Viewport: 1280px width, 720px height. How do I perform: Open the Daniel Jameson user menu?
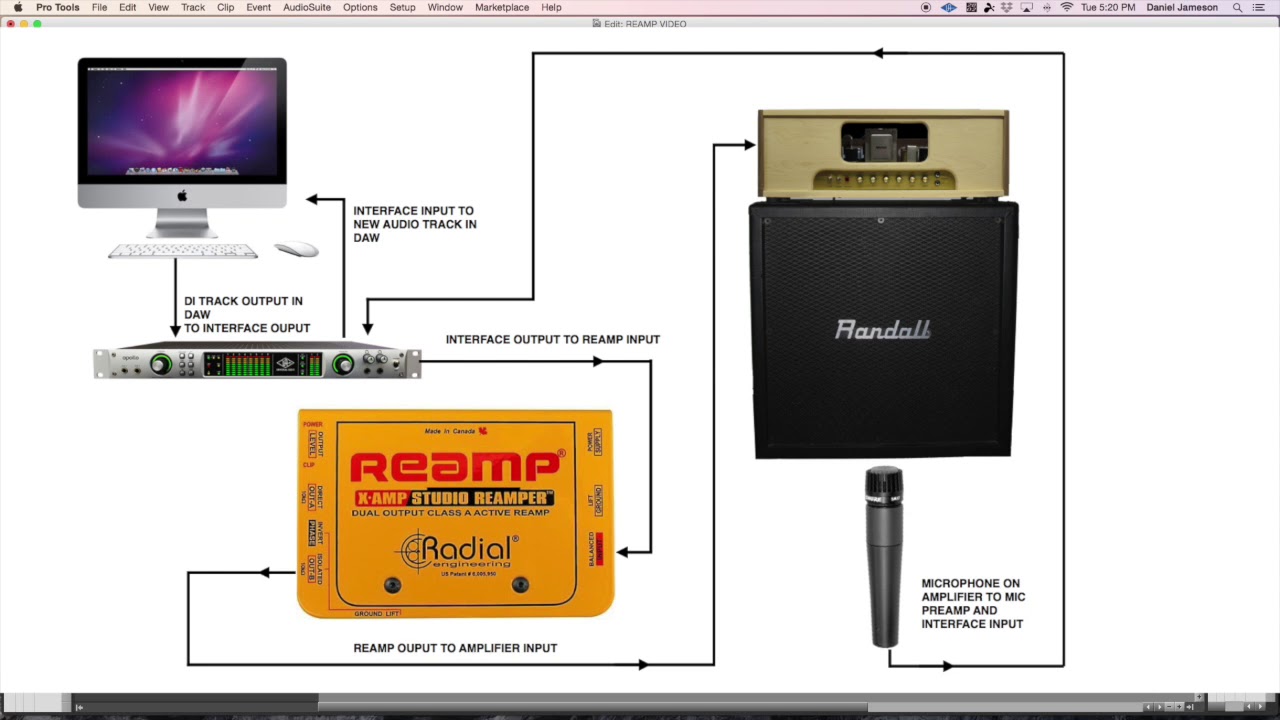(x=1182, y=7)
